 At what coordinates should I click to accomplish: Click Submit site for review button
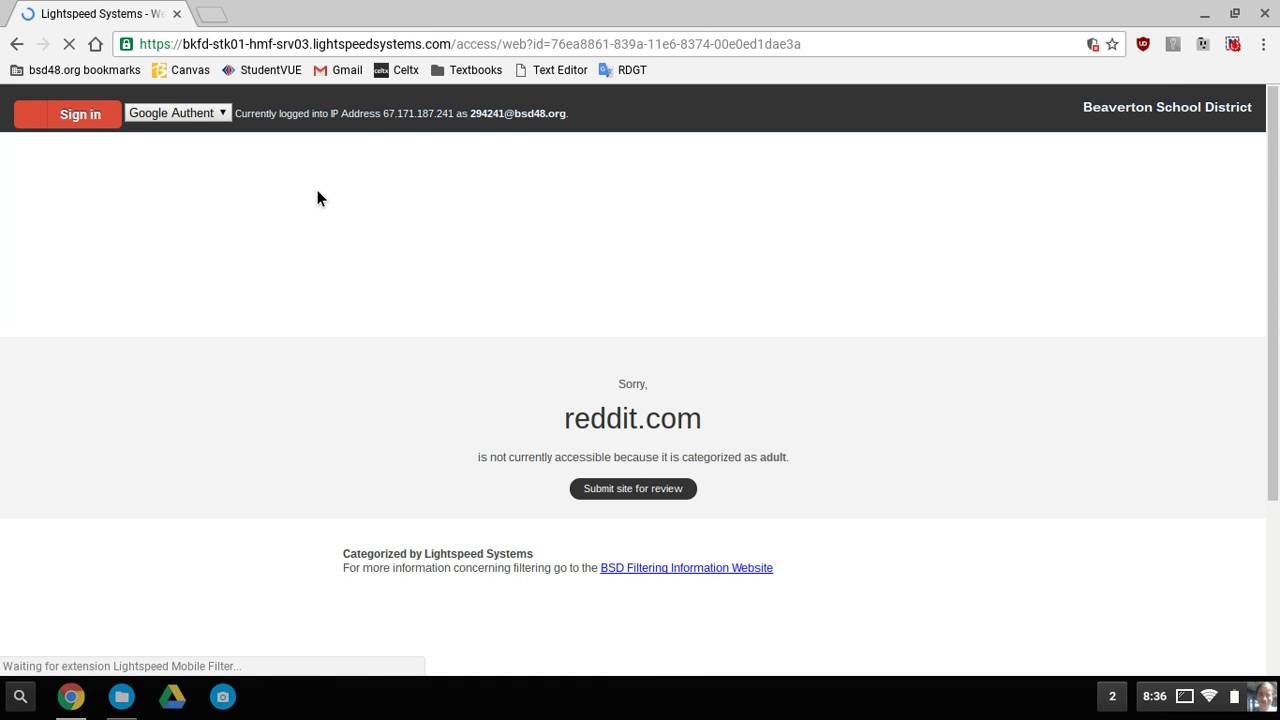633,488
